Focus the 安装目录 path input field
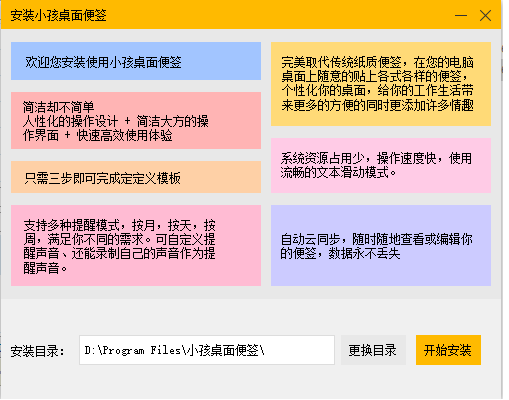This screenshot has height=400, width=509. 207,350
